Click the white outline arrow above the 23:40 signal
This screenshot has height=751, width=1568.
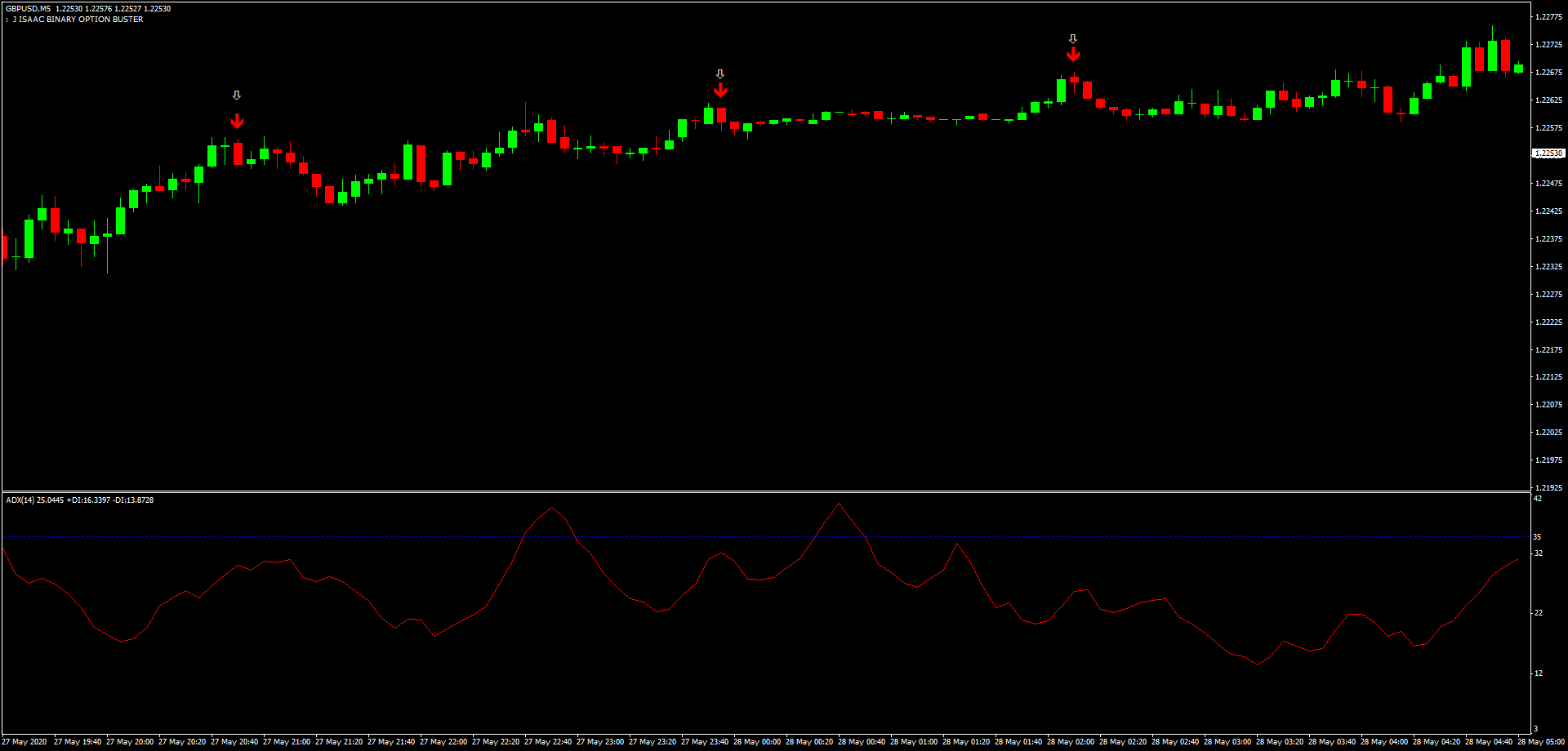click(x=719, y=75)
